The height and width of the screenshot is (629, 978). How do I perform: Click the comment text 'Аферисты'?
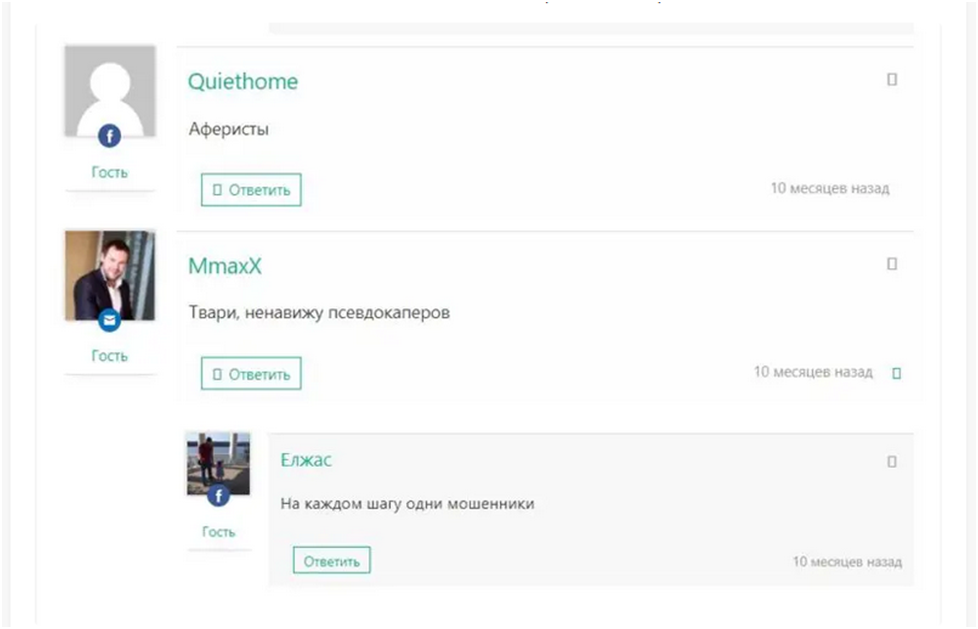coord(229,129)
